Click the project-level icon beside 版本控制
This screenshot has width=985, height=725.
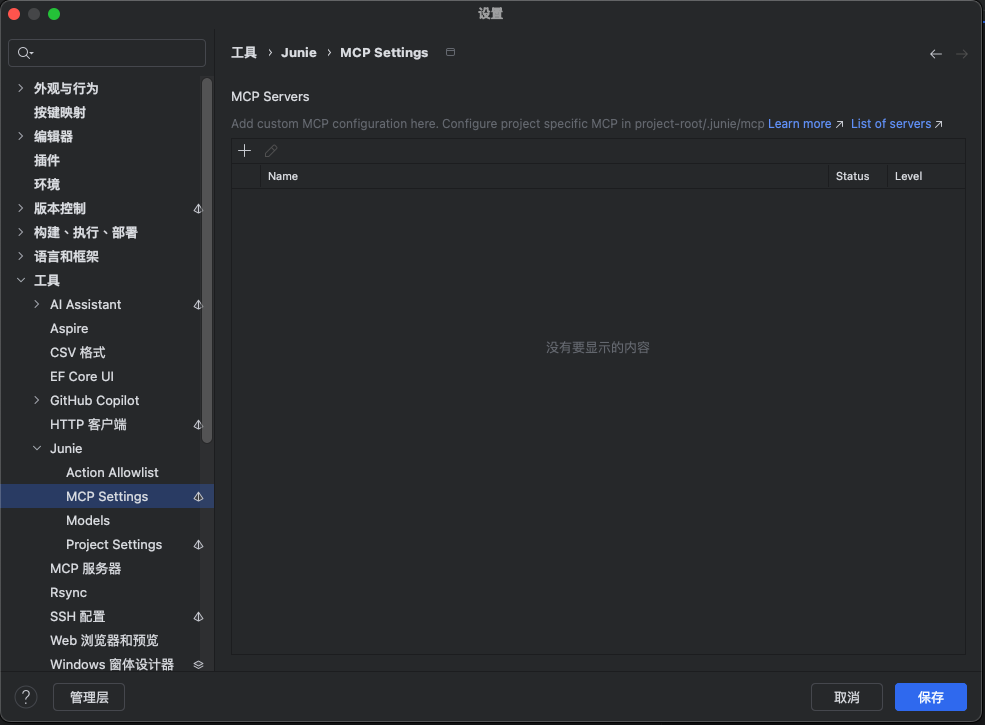(x=198, y=209)
